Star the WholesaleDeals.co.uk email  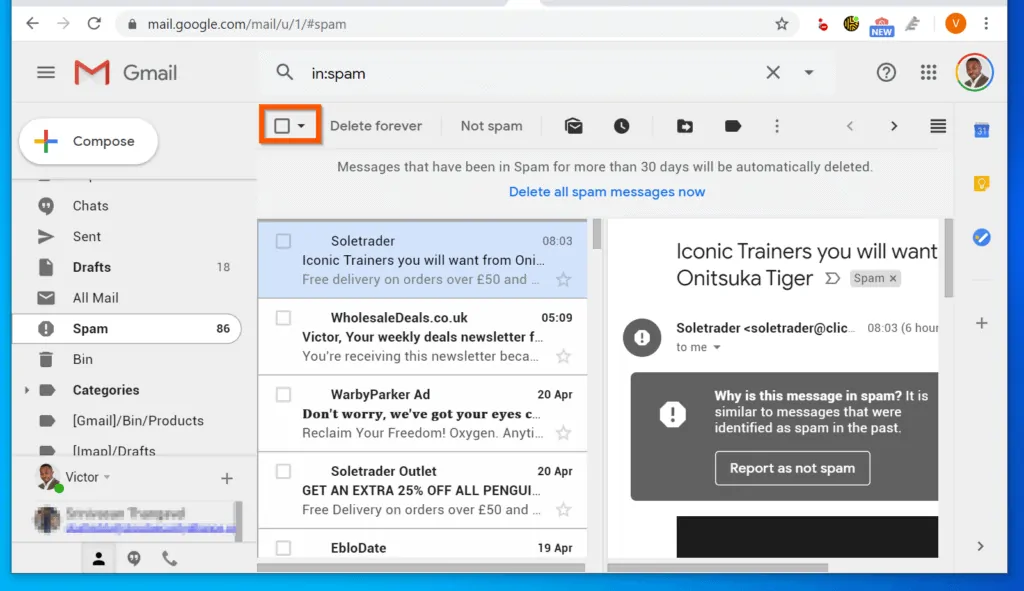point(563,357)
